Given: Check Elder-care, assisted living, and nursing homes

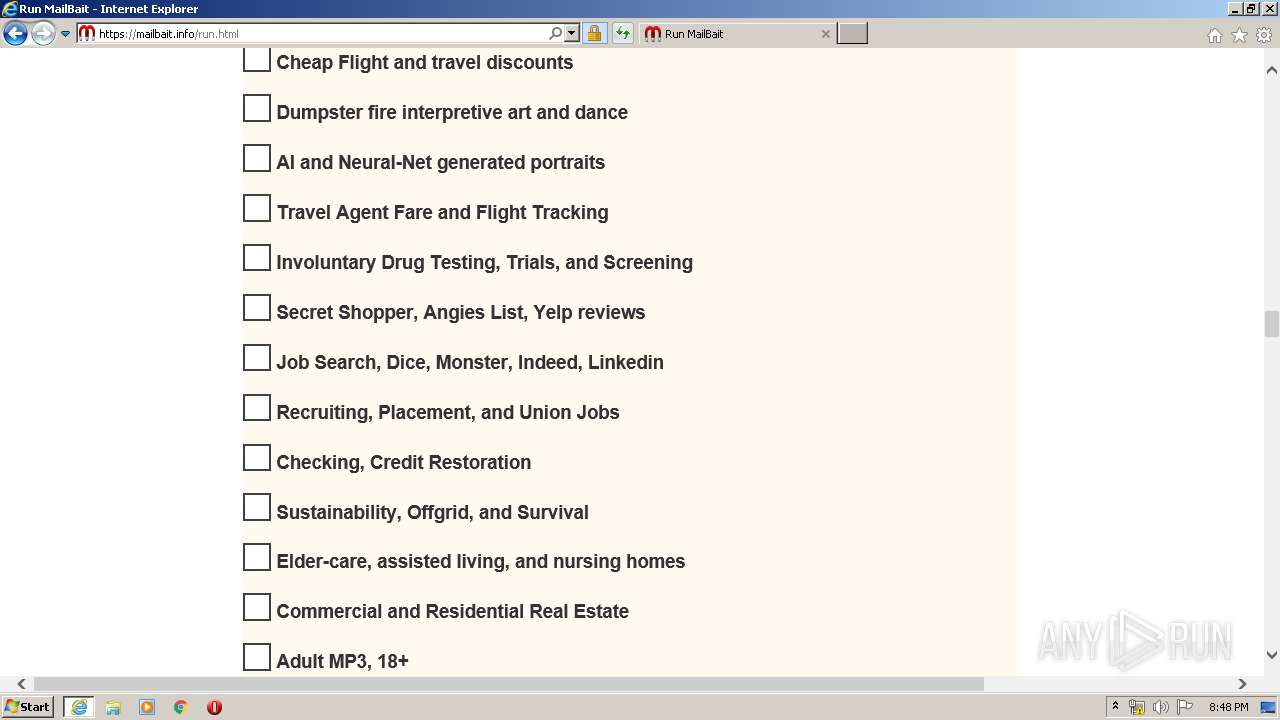Looking at the screenshot, I should tap(257, 557).
